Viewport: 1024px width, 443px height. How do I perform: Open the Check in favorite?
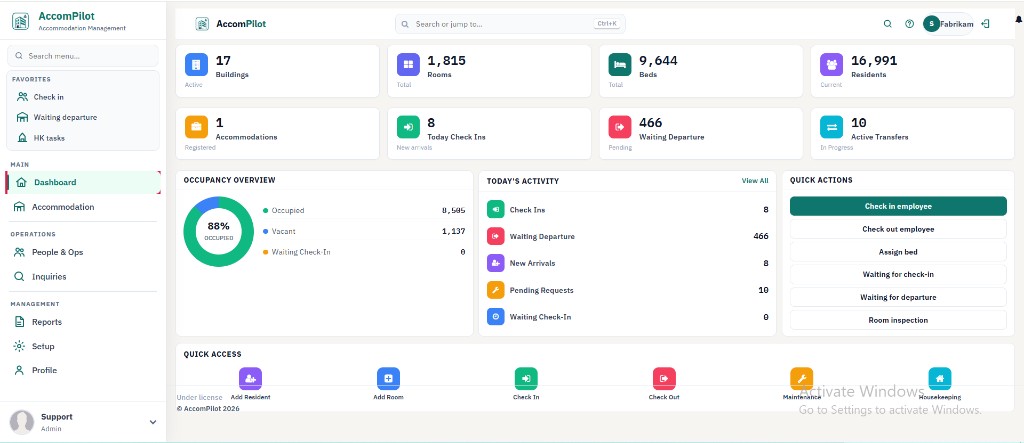pyautogui.click(x=84, y=97)
